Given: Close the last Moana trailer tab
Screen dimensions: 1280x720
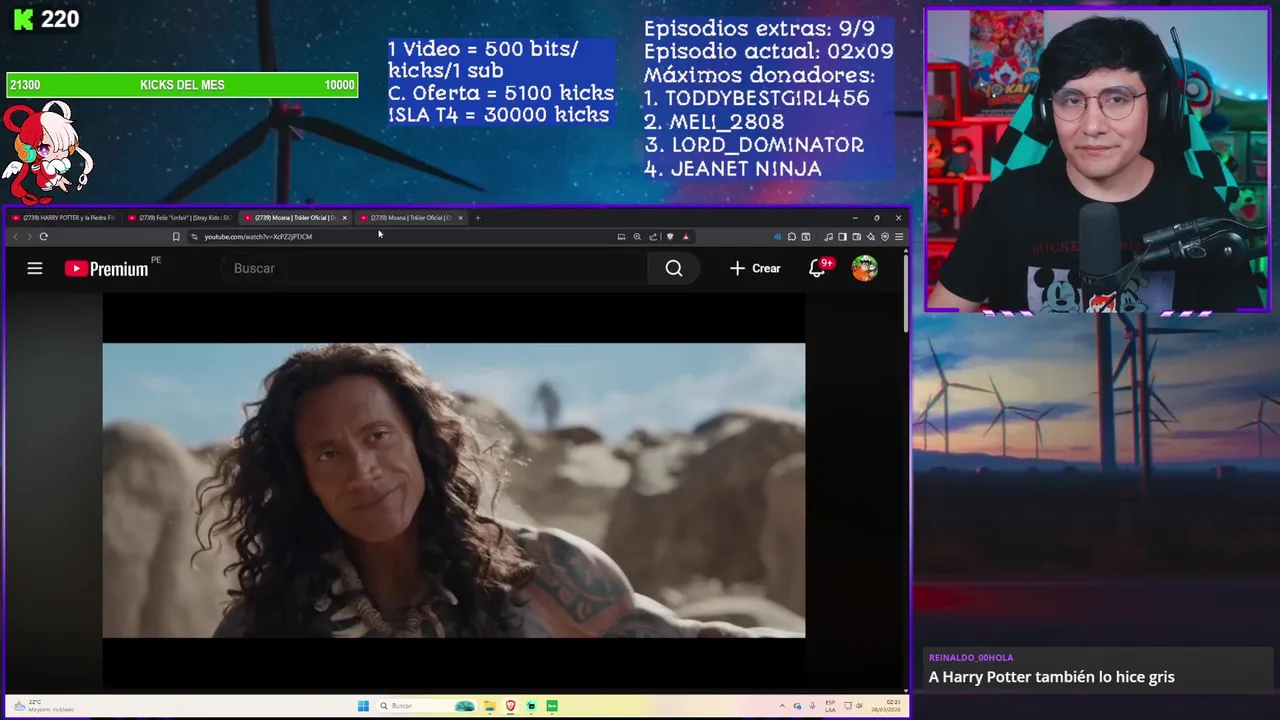Looking at the screenshot, I should pyautogui.click(x=460, y=217).
